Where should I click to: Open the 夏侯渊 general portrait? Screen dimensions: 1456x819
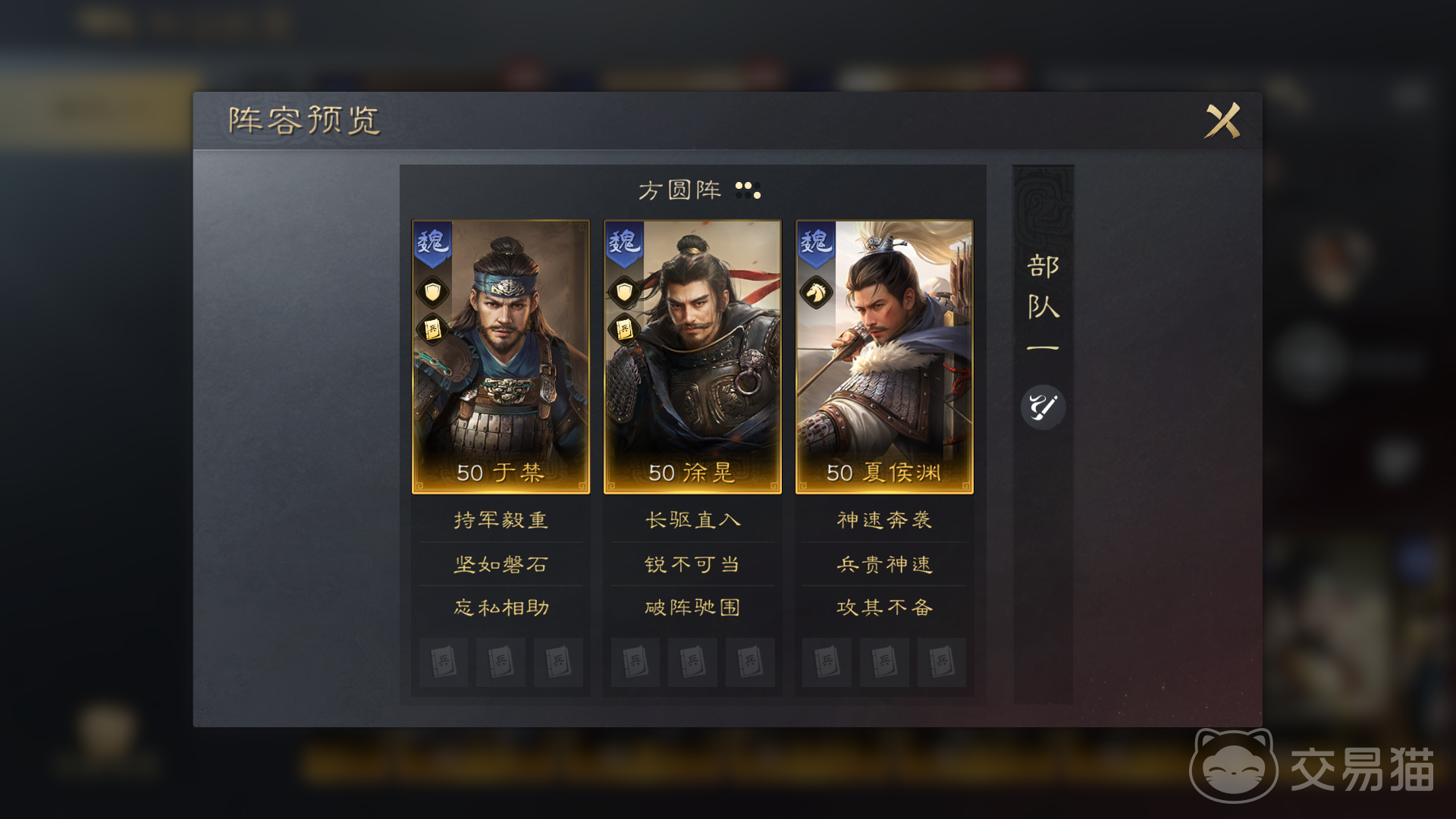884,357
